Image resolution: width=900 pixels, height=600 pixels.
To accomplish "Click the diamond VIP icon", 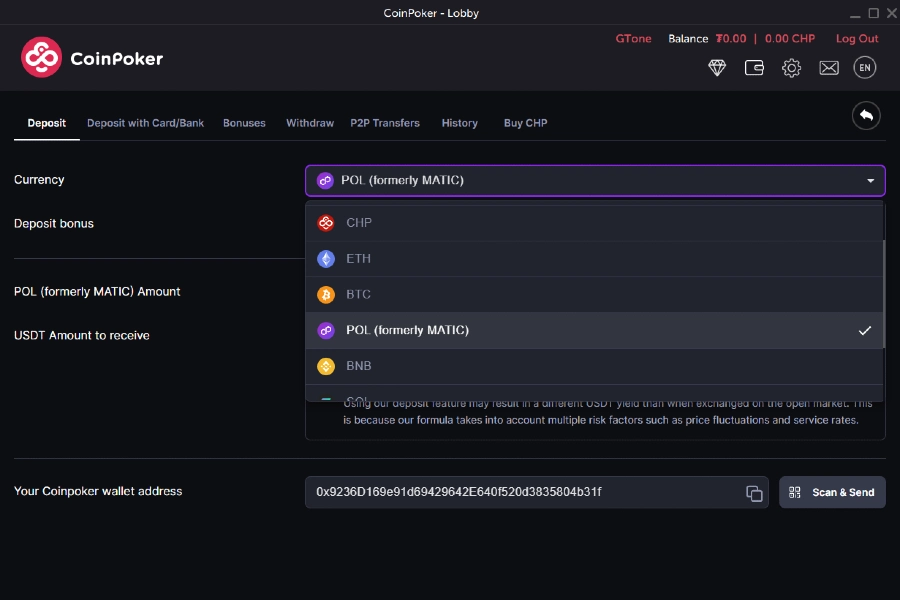I will click(717, 68).
